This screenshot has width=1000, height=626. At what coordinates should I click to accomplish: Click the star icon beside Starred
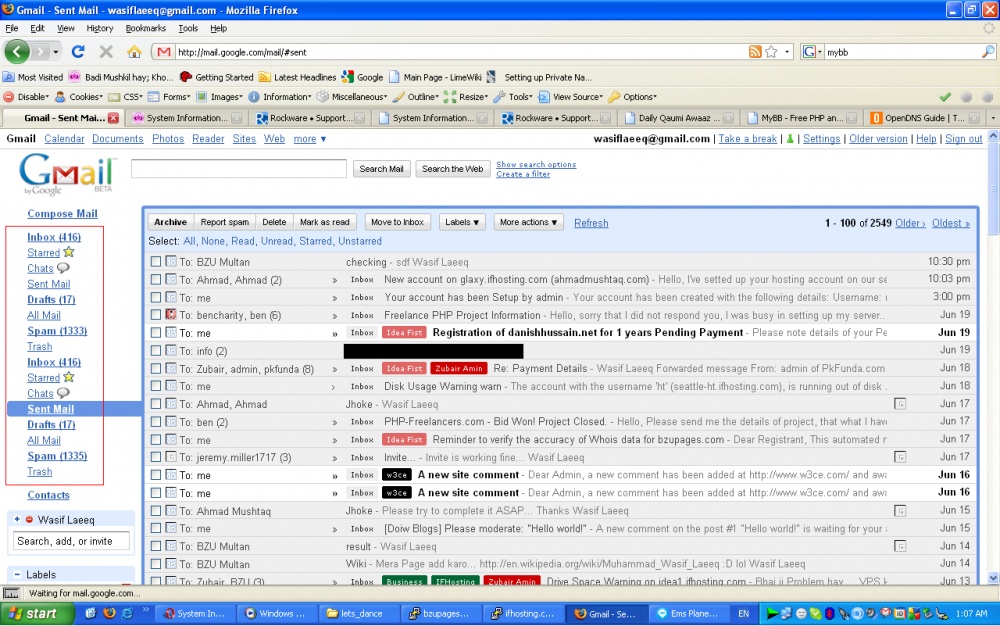69,253
